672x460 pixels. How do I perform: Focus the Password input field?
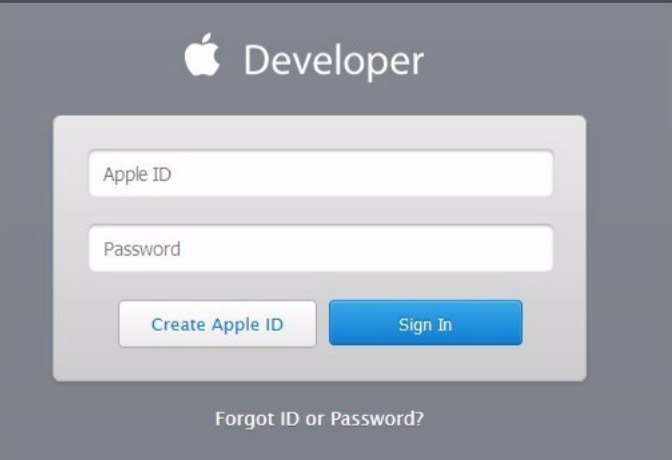(x=321, y=248)
